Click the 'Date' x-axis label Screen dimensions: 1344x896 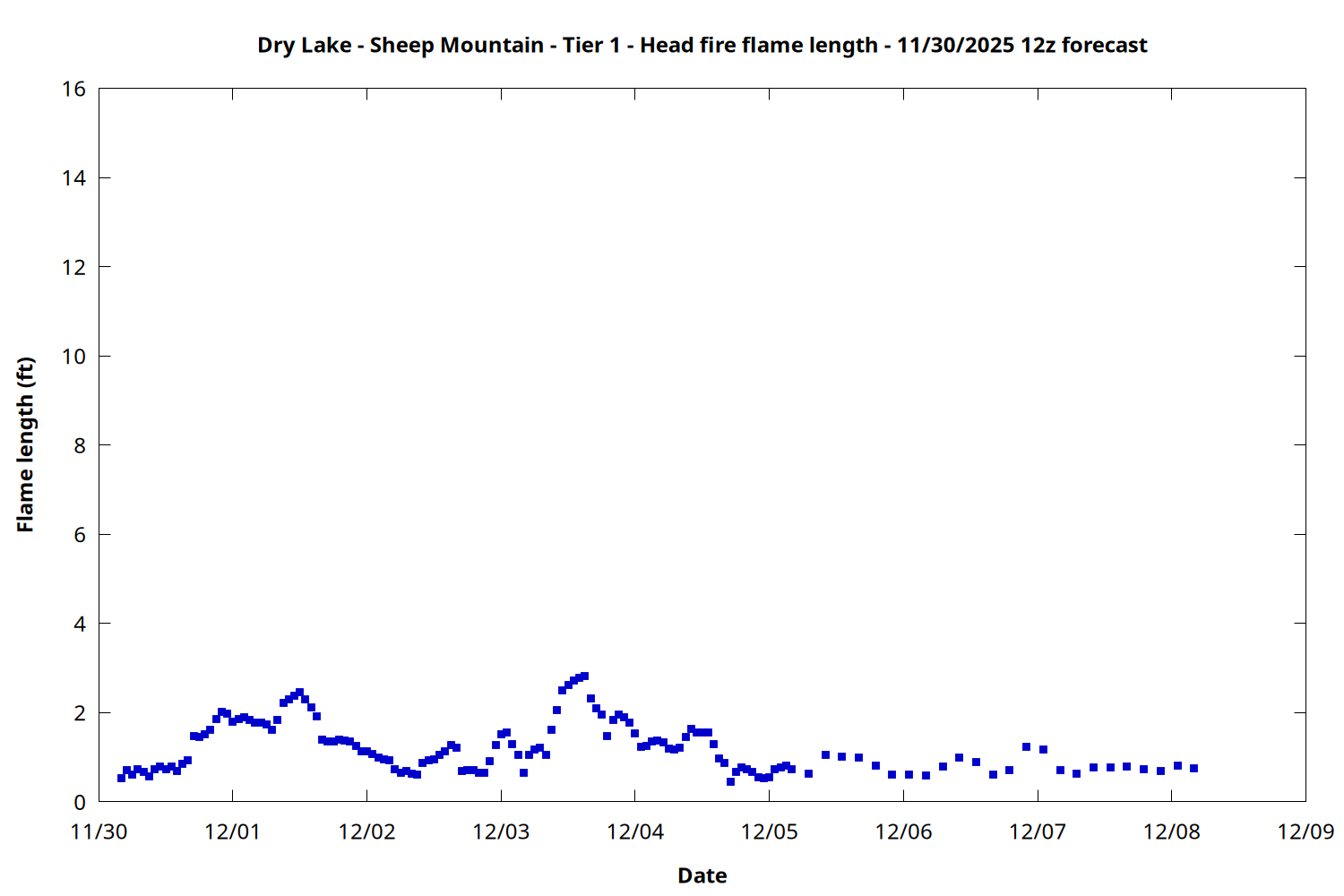702,875
